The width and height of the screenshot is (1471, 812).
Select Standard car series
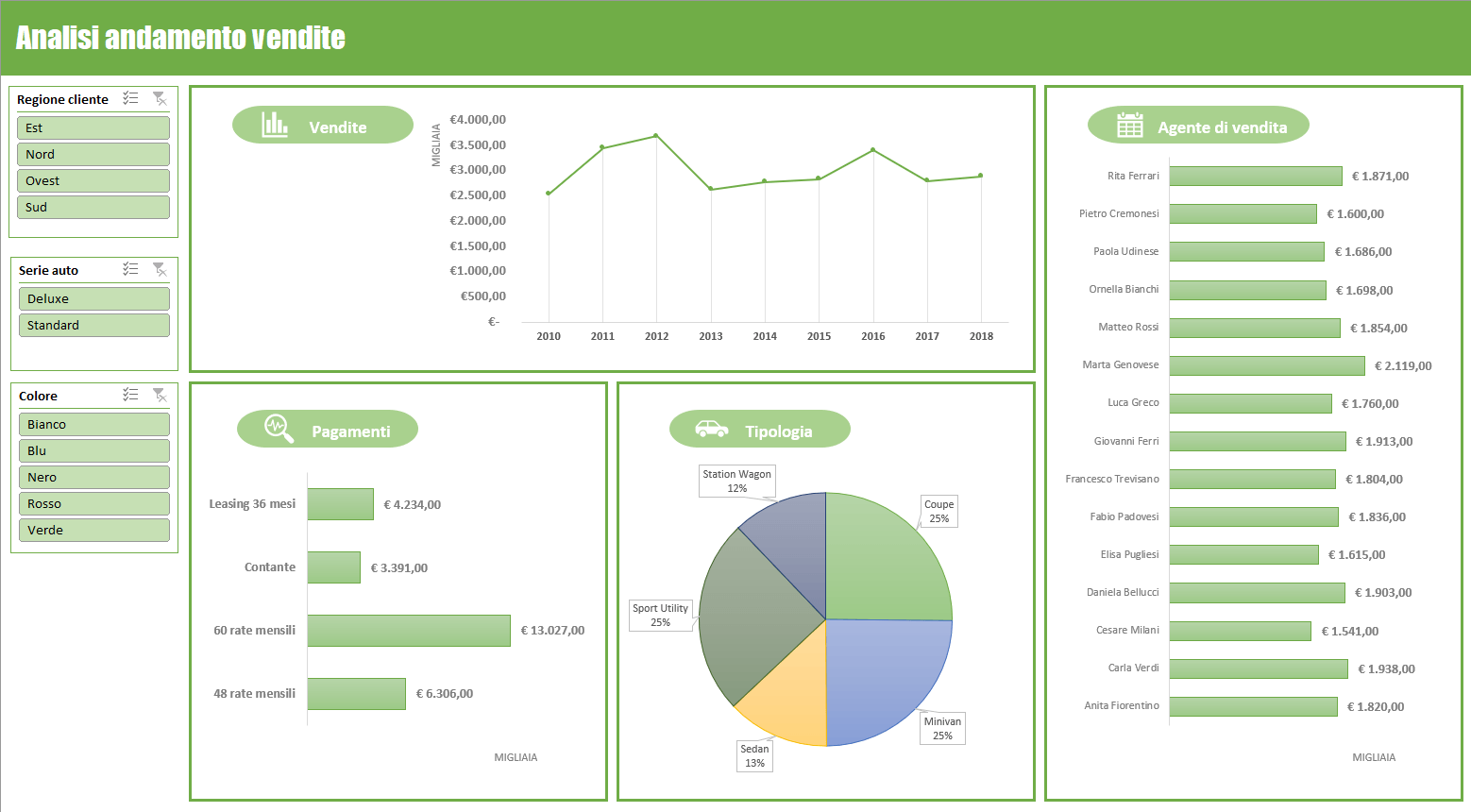point(93,325)
